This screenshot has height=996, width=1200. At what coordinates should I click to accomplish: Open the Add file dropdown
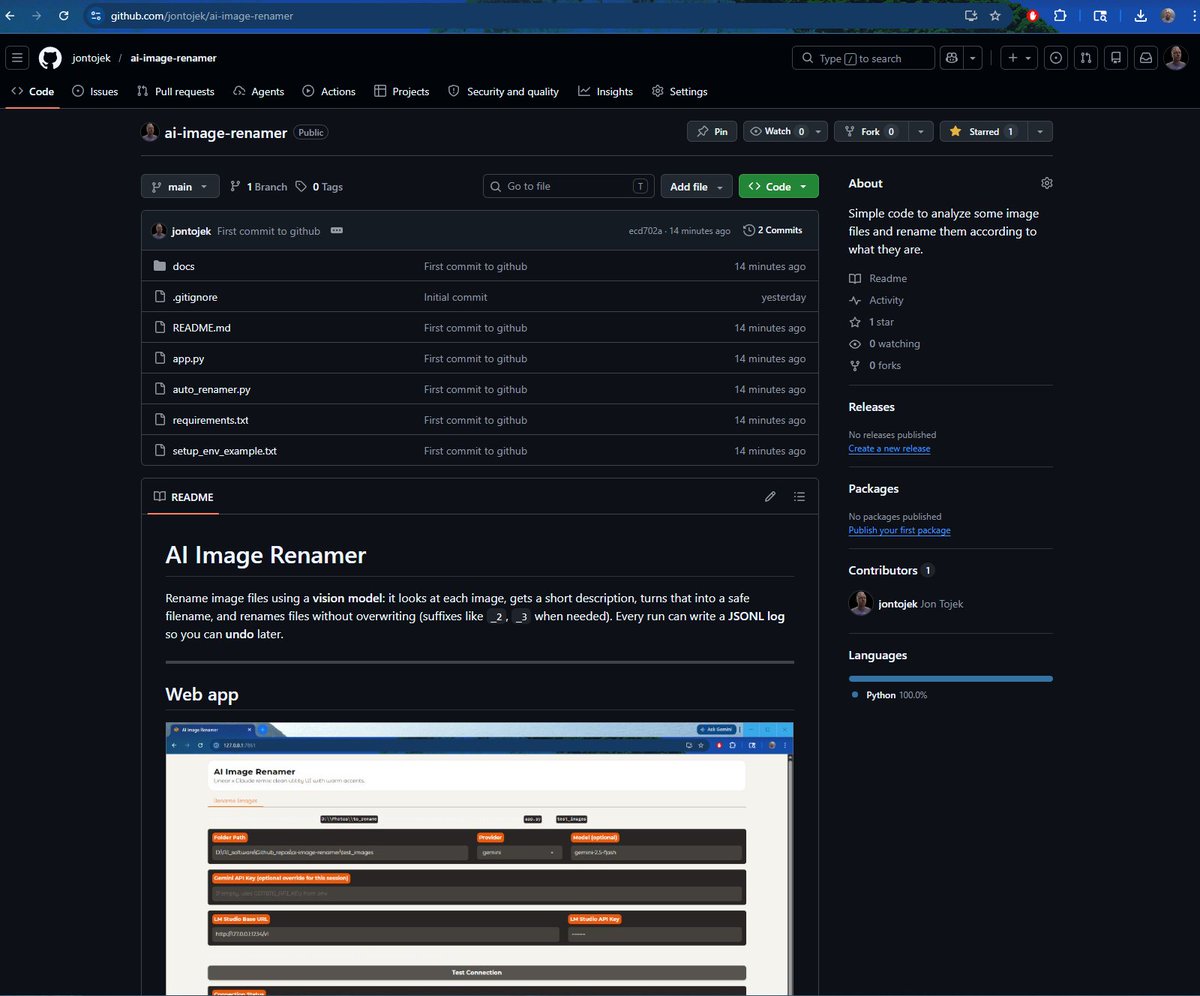(696, 186)
